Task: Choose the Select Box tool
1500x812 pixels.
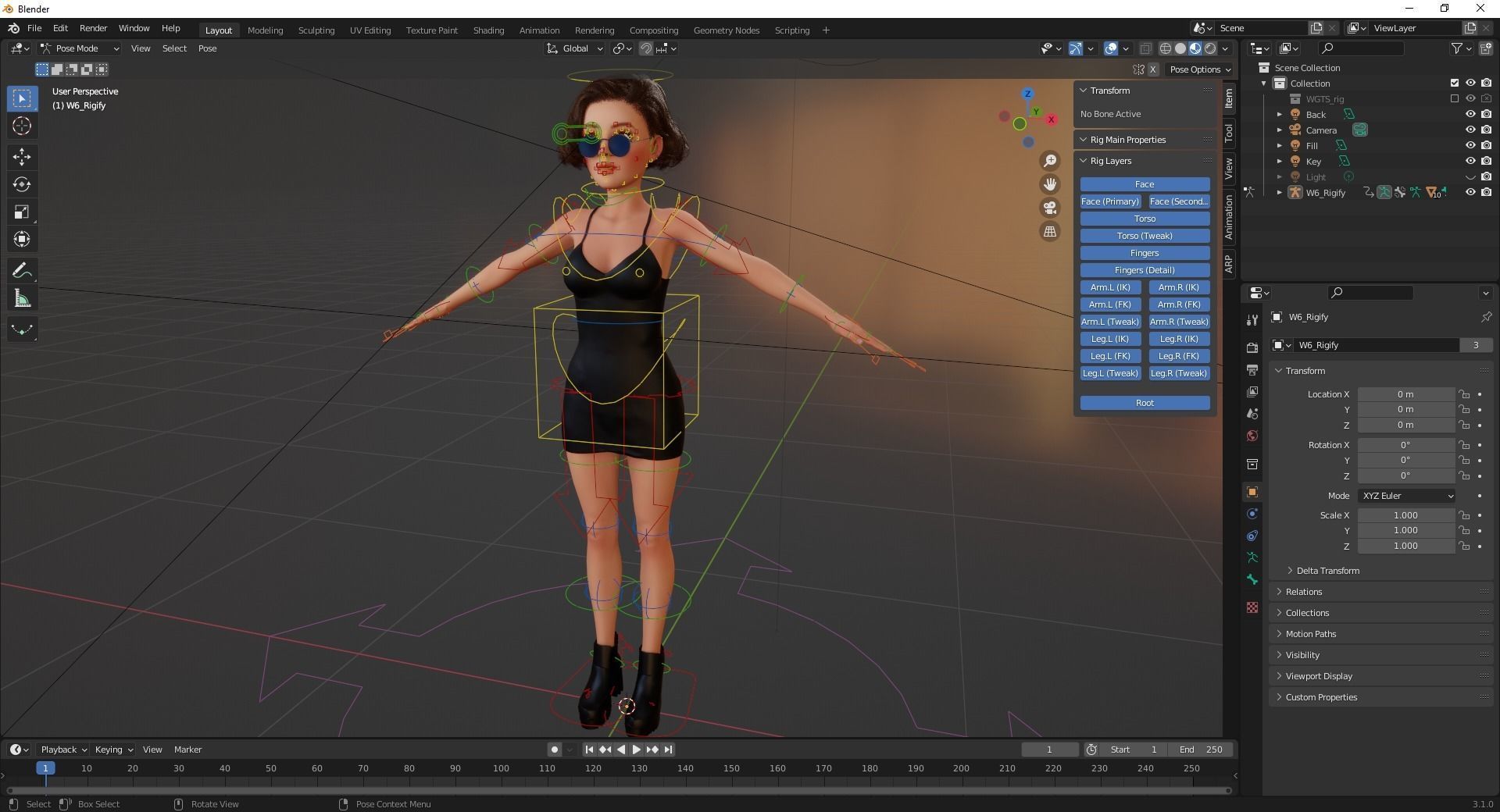Action: pos(22,98)
